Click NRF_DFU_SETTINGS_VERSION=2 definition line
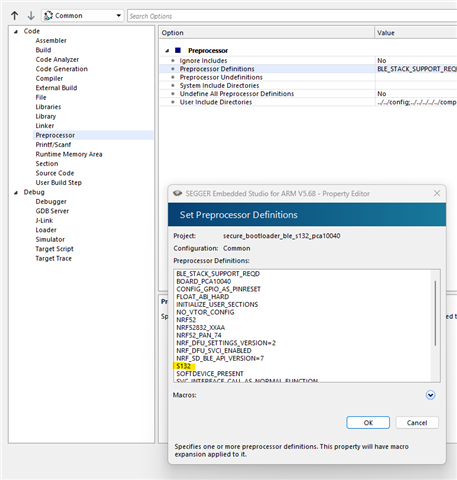The height and width of the screenshot is (480, 457). tap(226, 343)
